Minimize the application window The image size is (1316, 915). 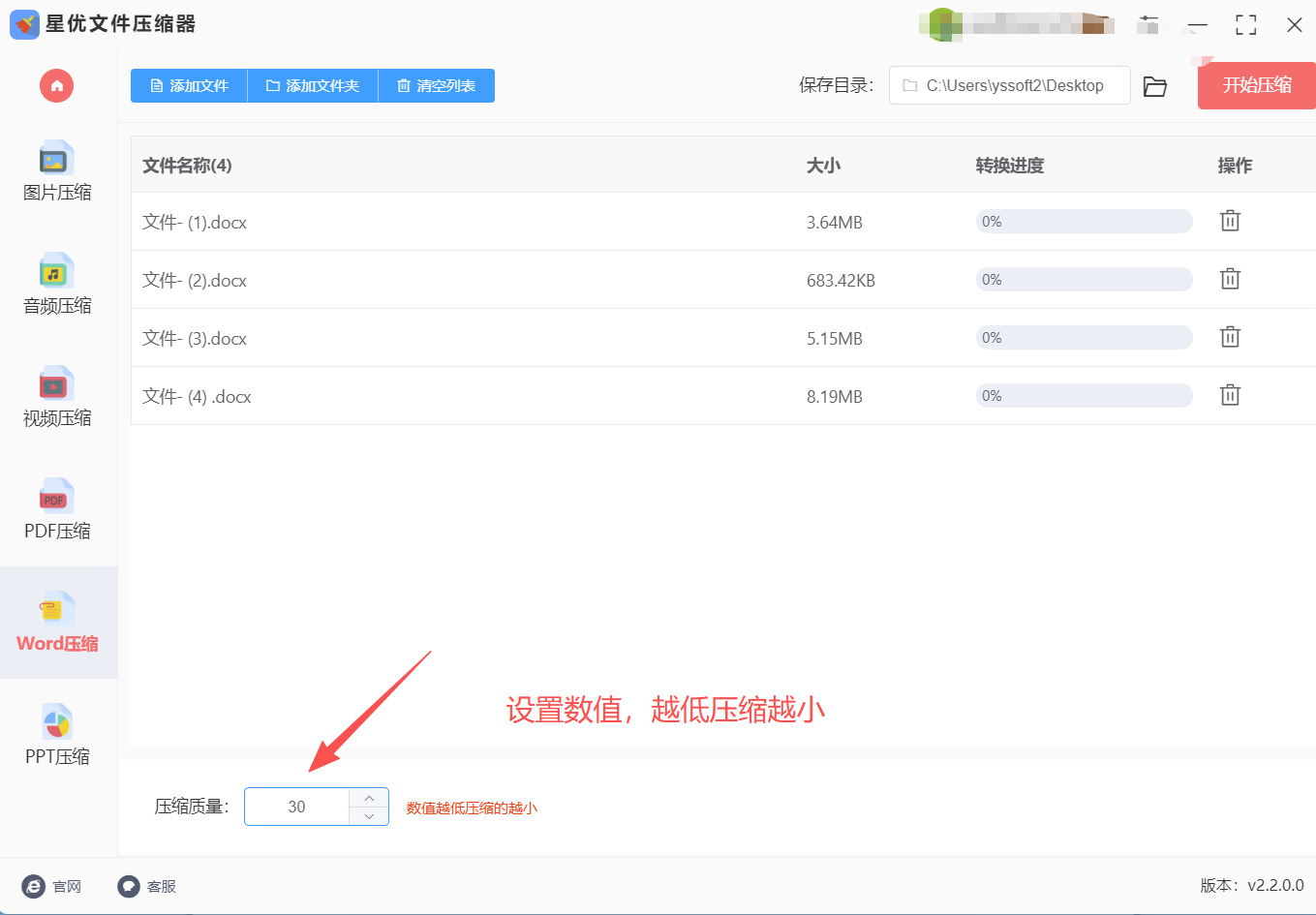tap(1198, 25)
